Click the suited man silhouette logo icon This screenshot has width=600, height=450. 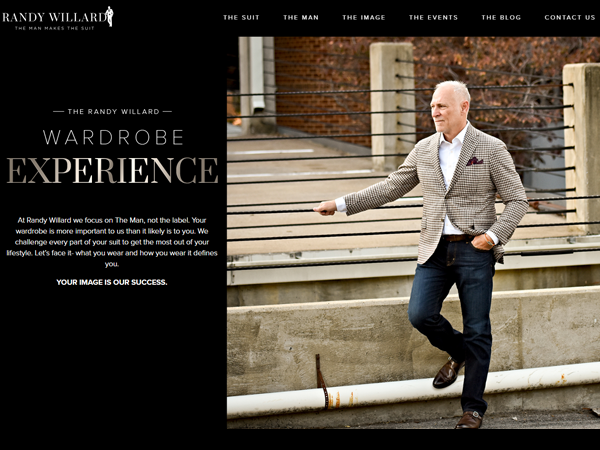(x=110, y=16)
